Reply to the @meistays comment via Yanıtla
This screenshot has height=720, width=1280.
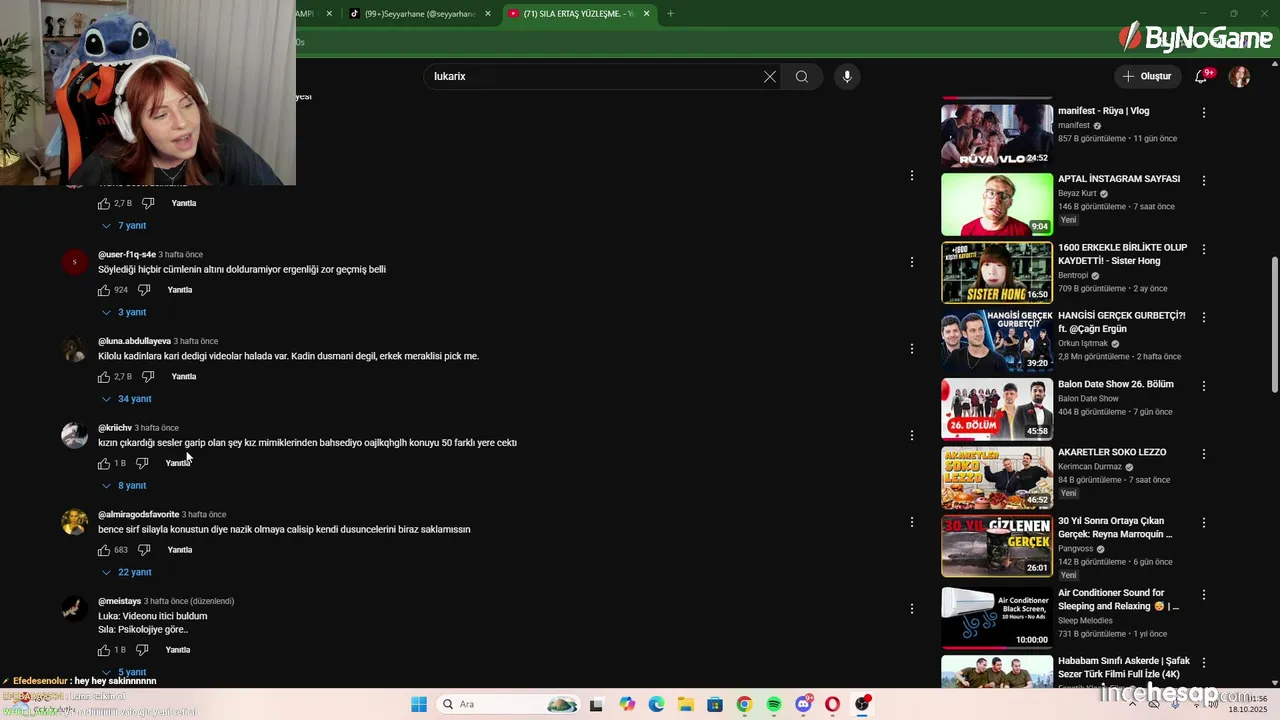178,650
